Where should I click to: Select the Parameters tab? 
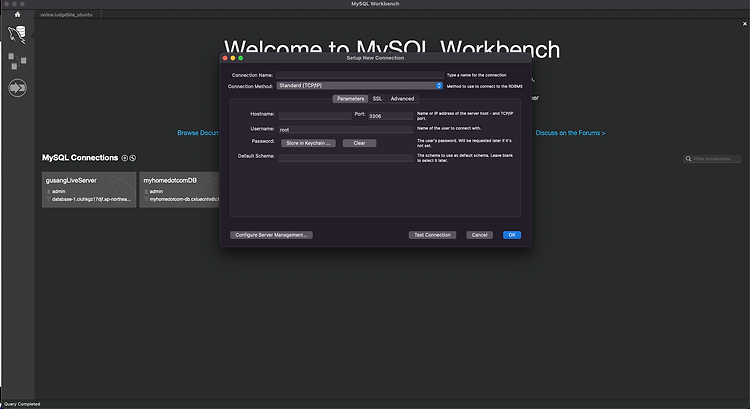pos(350,99)
